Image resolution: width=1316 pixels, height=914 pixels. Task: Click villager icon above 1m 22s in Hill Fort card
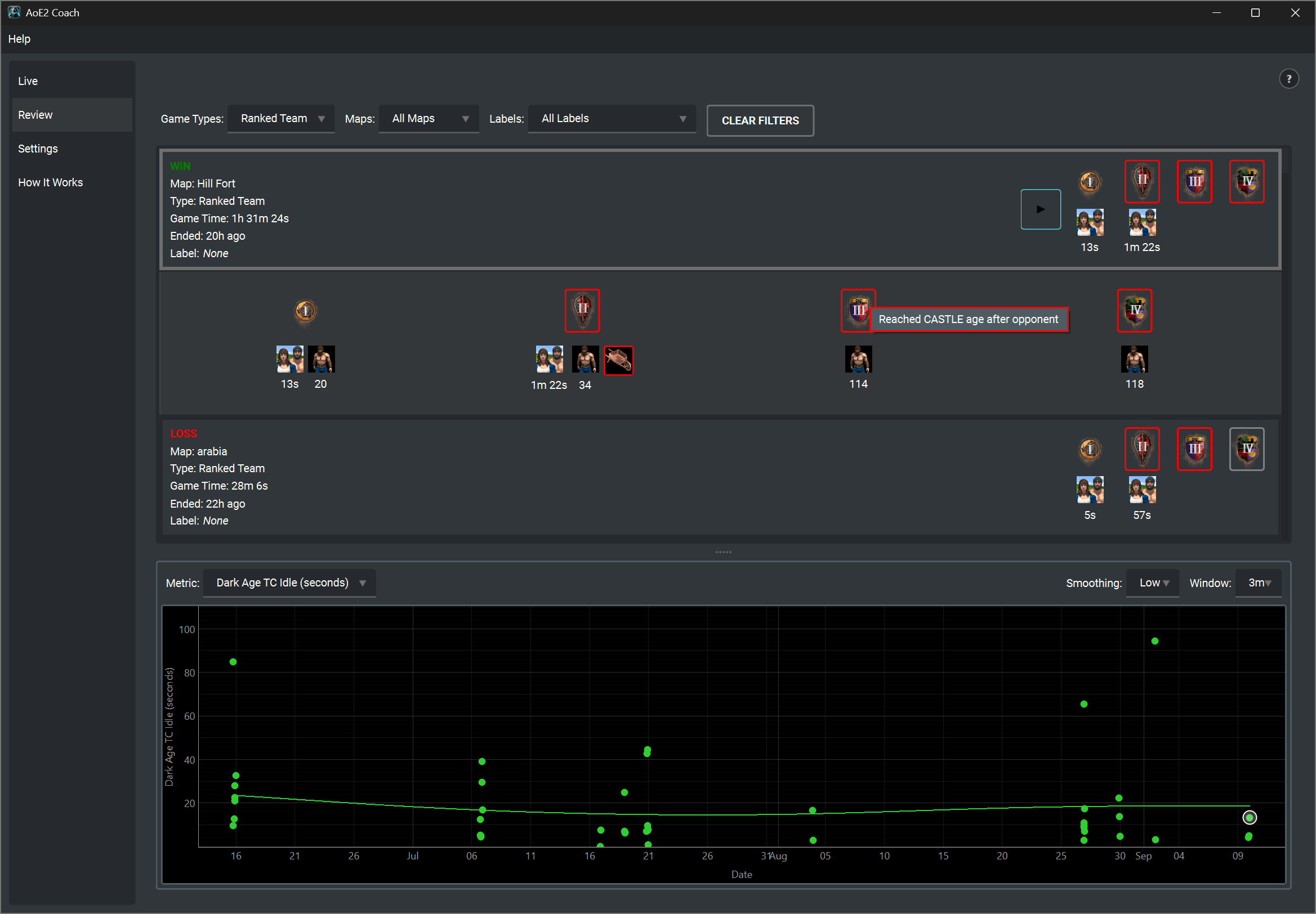(1142, 223)
